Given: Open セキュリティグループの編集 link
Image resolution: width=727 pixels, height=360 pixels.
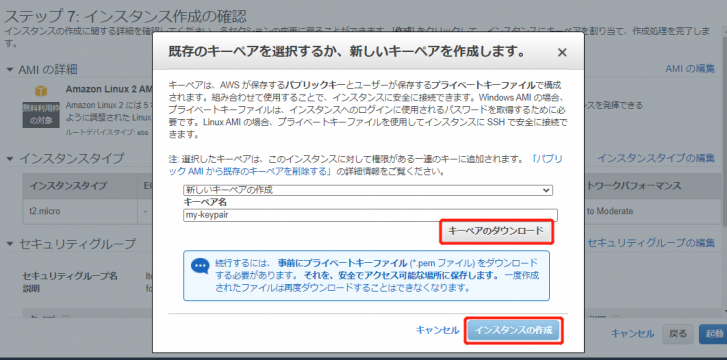Looking at the screenshot, I should 651,243.
